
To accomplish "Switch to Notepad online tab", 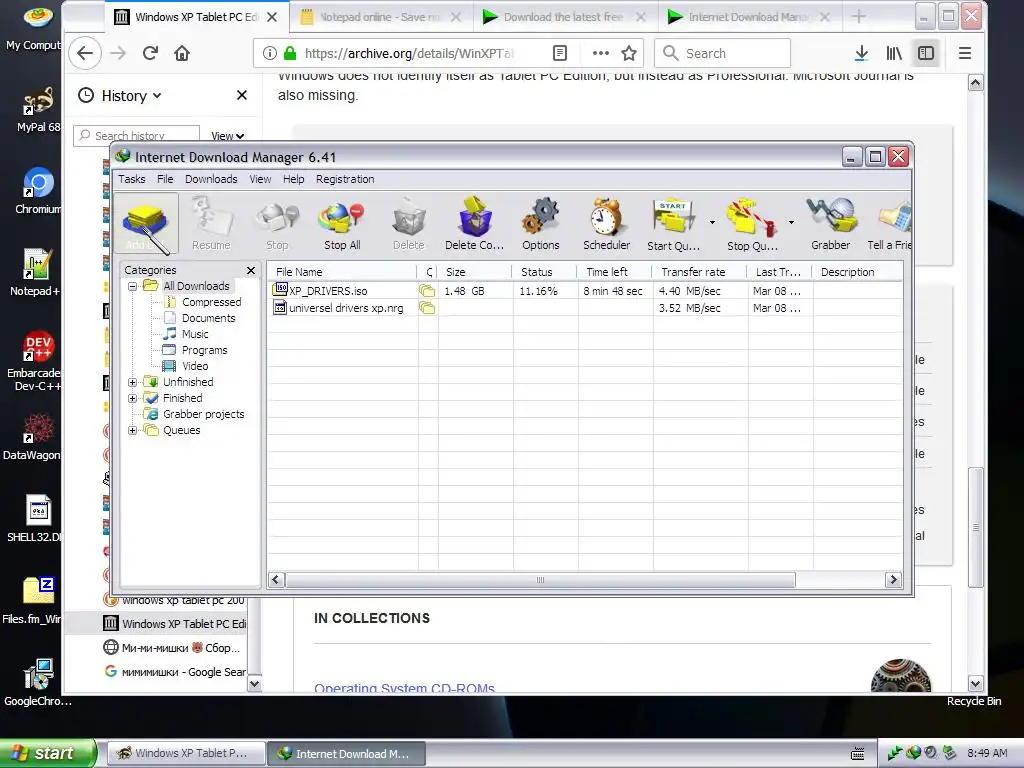I will (379, 17).
